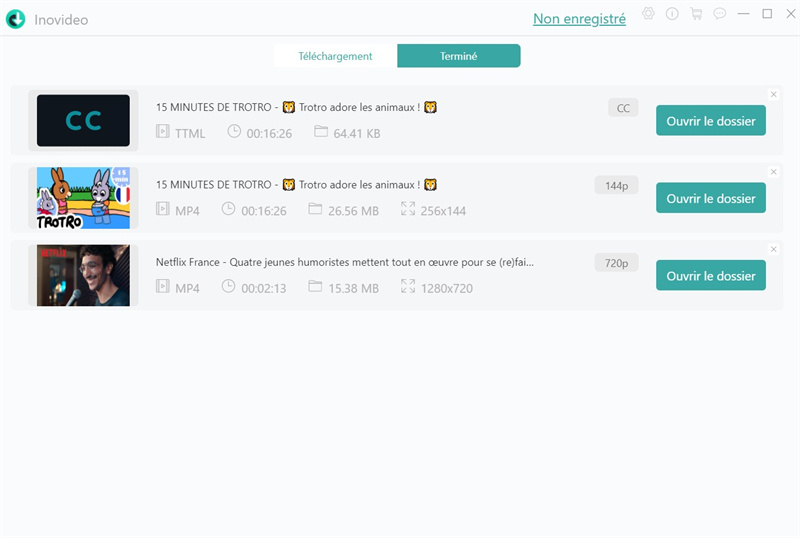Open the info circle icon
Viewport: 800px width, 538px height.
tap(672, 14)
